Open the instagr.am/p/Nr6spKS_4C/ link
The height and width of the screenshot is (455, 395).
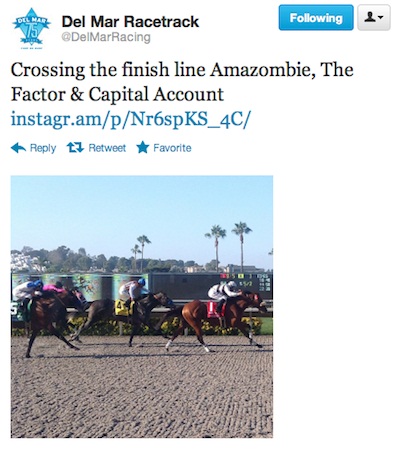coord(130,119)
